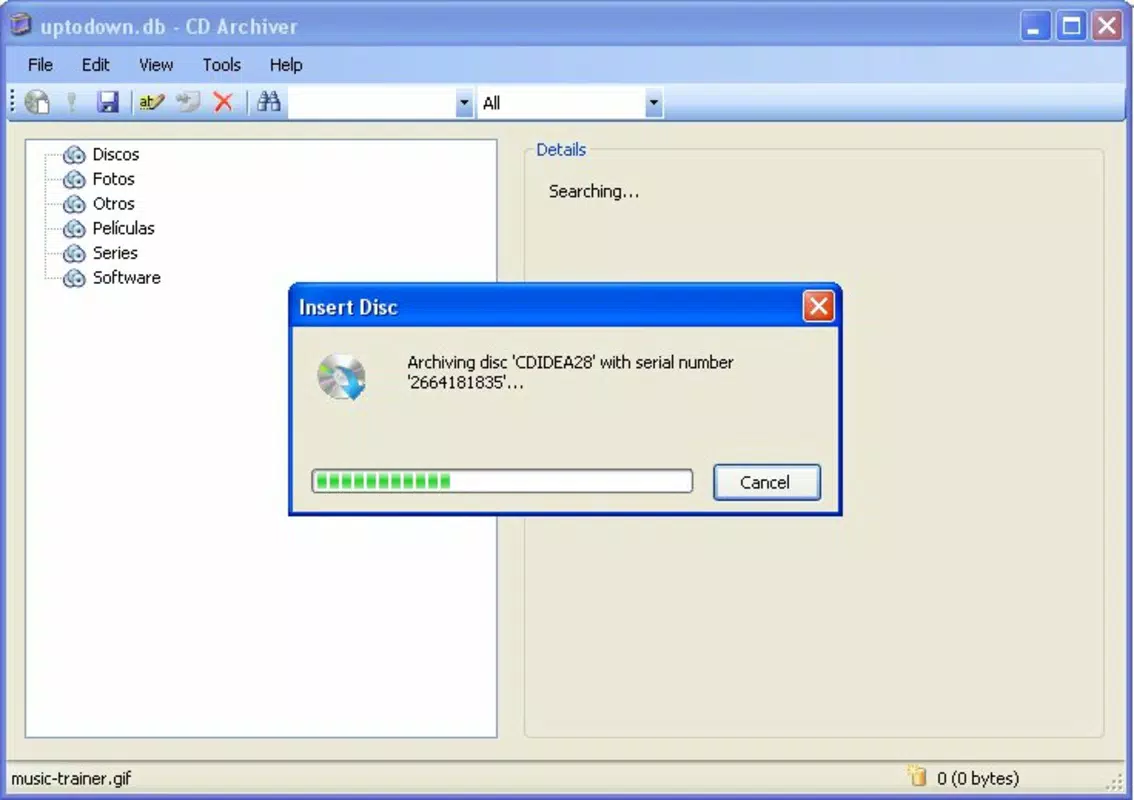1134x800 pixels.
Task: Click the Software category disc icon
Action: point(74,278)
